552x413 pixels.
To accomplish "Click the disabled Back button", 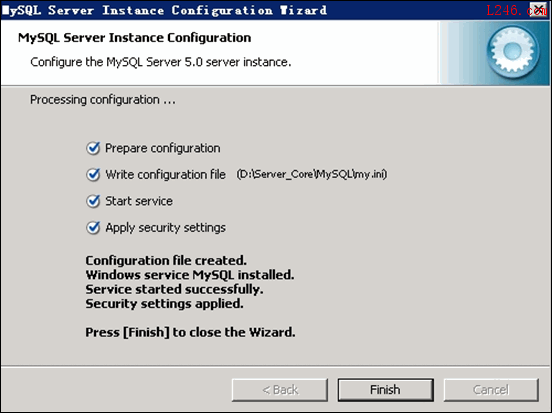I will coord(280,390).
